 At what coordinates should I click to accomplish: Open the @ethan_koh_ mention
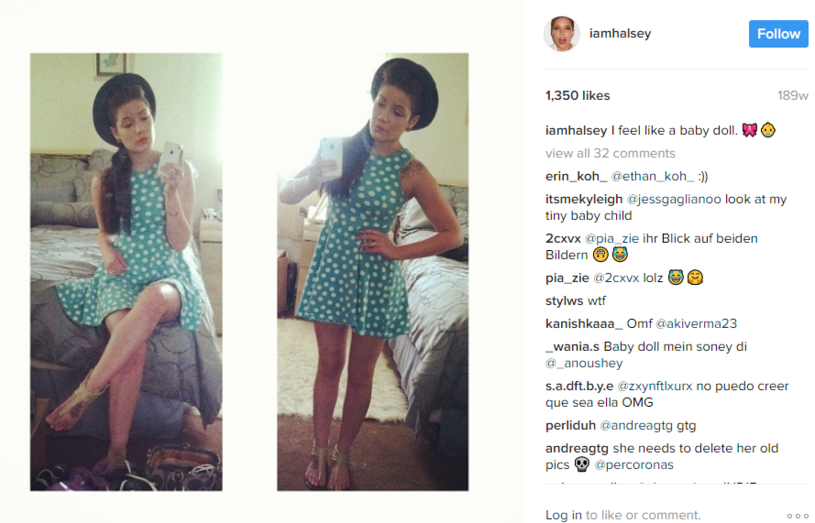point(652,177)
